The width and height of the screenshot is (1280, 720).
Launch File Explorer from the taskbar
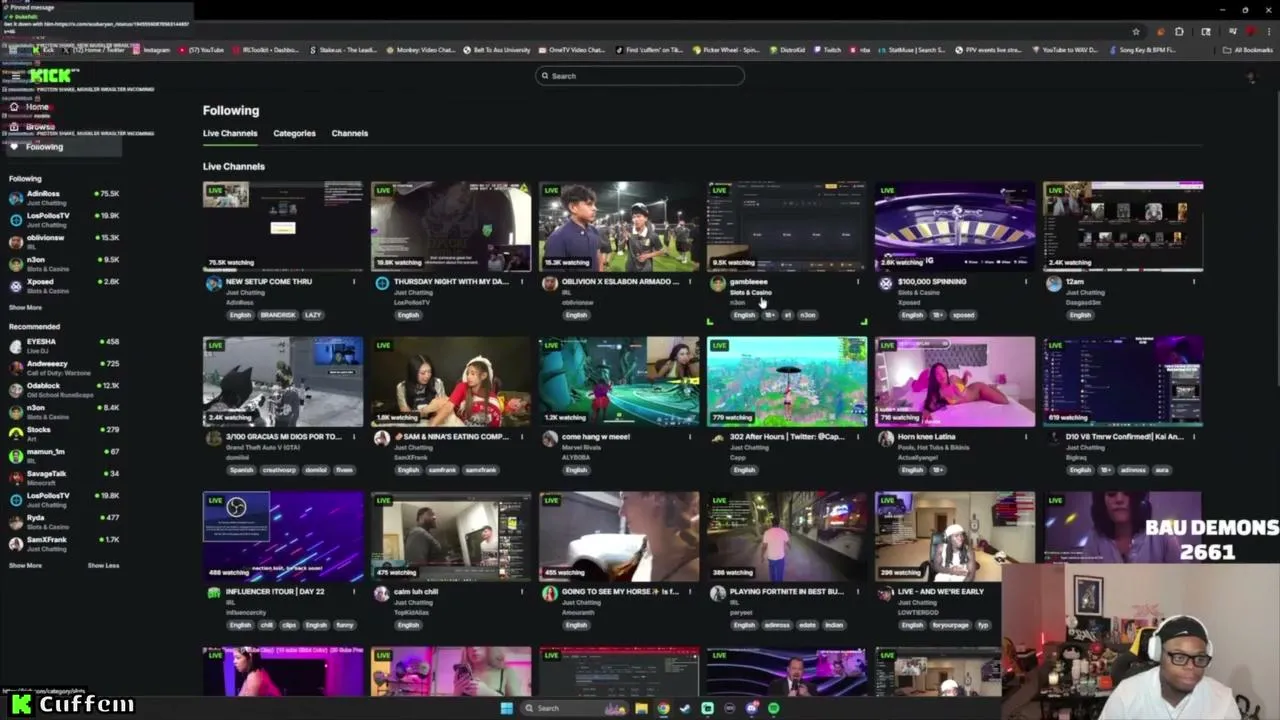click(641, 708)
